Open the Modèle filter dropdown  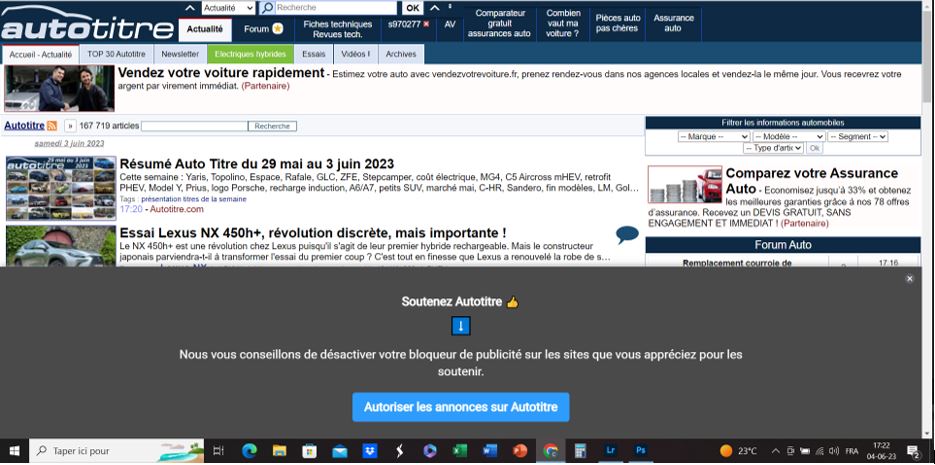[788, 137]
